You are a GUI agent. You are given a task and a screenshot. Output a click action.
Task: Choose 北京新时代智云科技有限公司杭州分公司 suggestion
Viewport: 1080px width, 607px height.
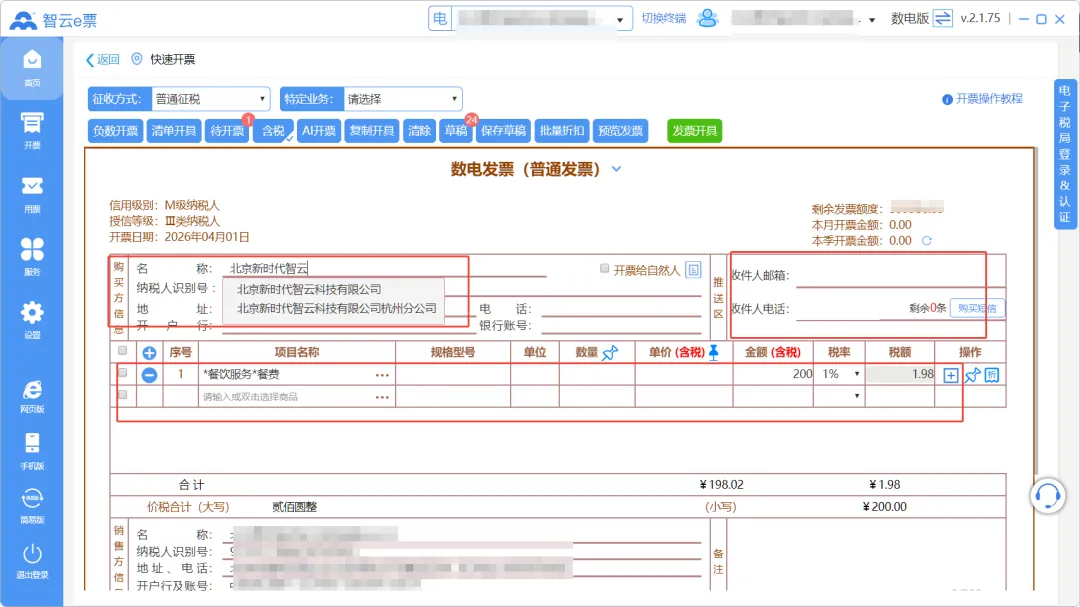coord(337,309)
